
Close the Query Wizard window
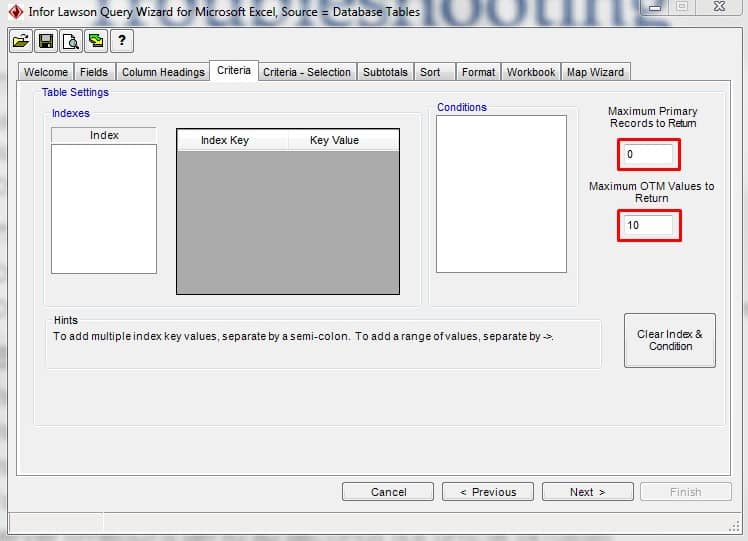coord(719,7)
